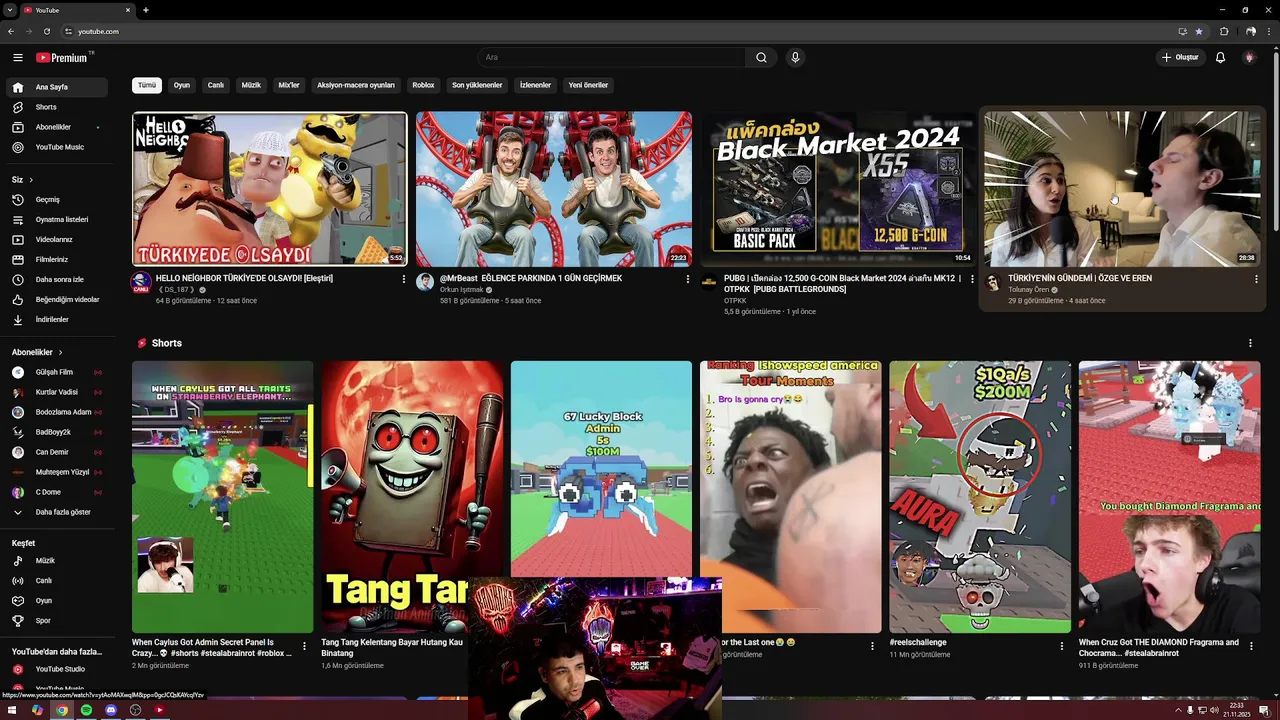Select the Mix'ler filter chip
Image resolution: width=1280 pixels, height=720 pixels.
coord(289,85)
